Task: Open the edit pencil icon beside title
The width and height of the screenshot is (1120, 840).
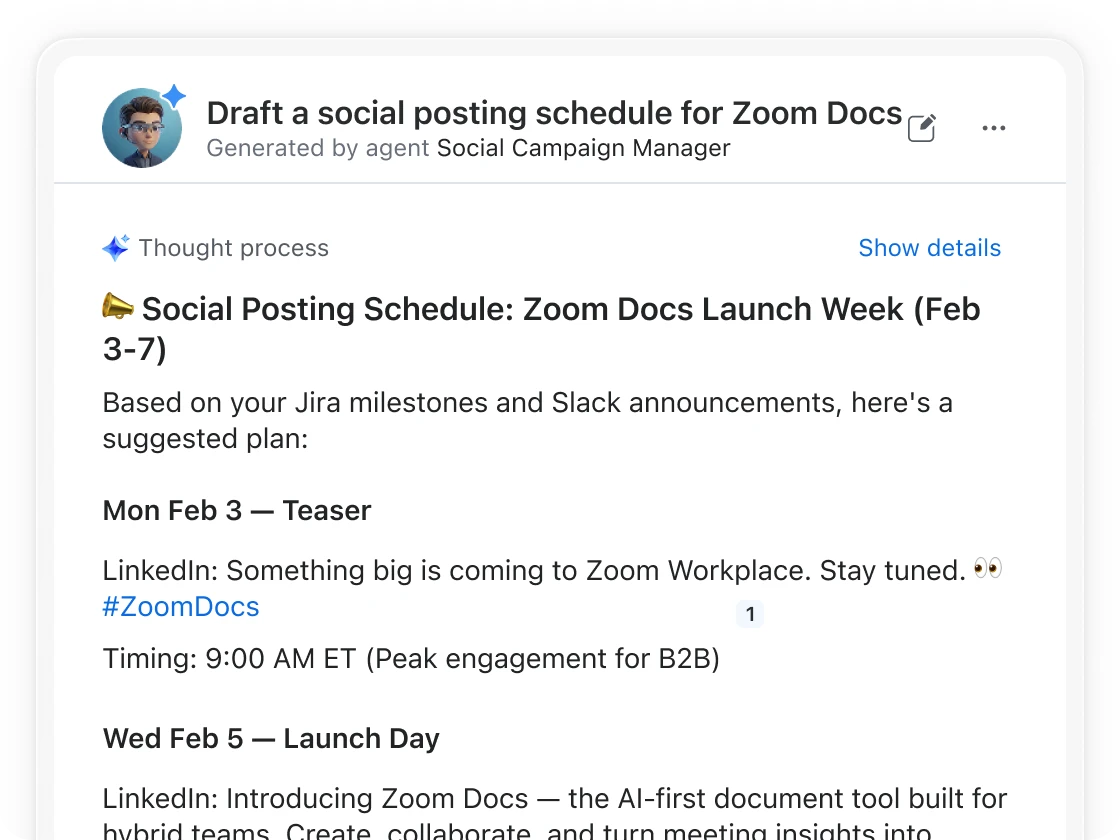Action: (x=922, y=128)
